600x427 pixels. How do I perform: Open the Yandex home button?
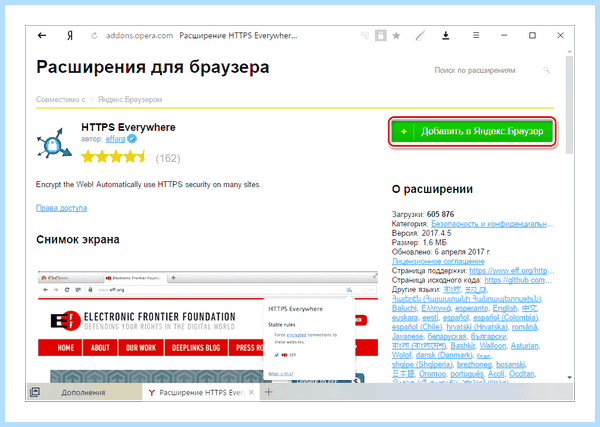70,36
